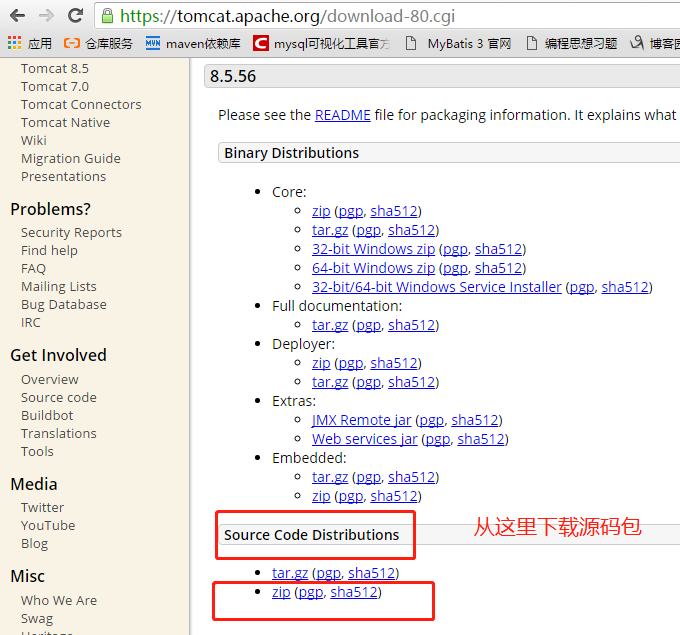Open the 仓库服务 bookmark
The width and height of the screenshot is (680, 635).
pyautogui.click(x=98, y=43)
